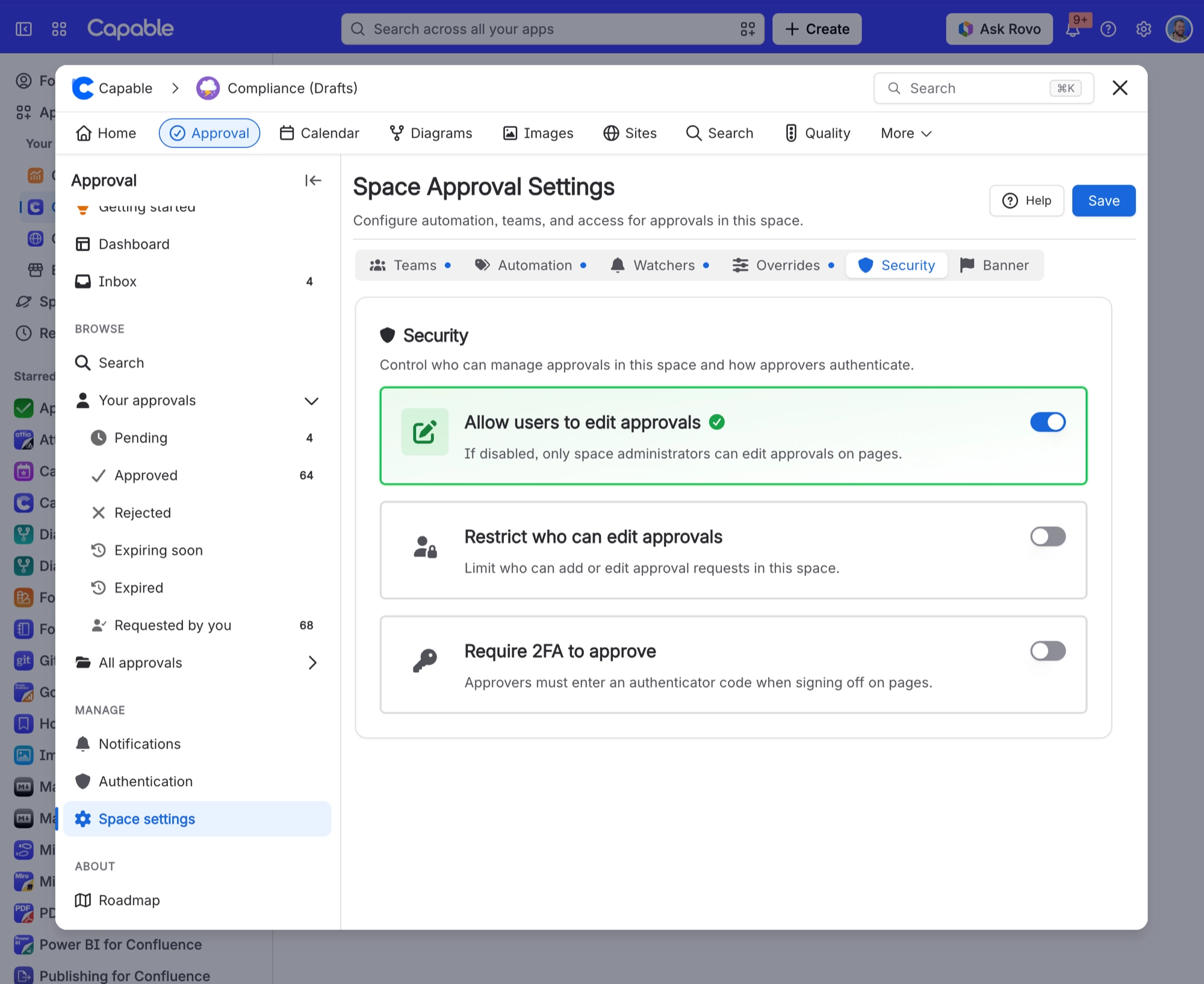Disable Allow users to edit approvals toggle

click(1047, 422)
